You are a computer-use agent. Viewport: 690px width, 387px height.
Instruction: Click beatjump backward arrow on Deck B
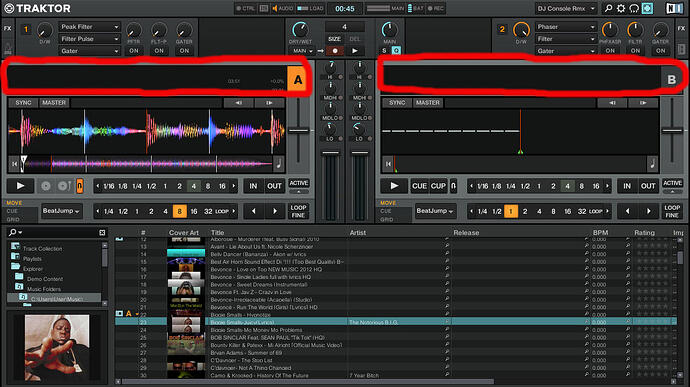[628, 211]
